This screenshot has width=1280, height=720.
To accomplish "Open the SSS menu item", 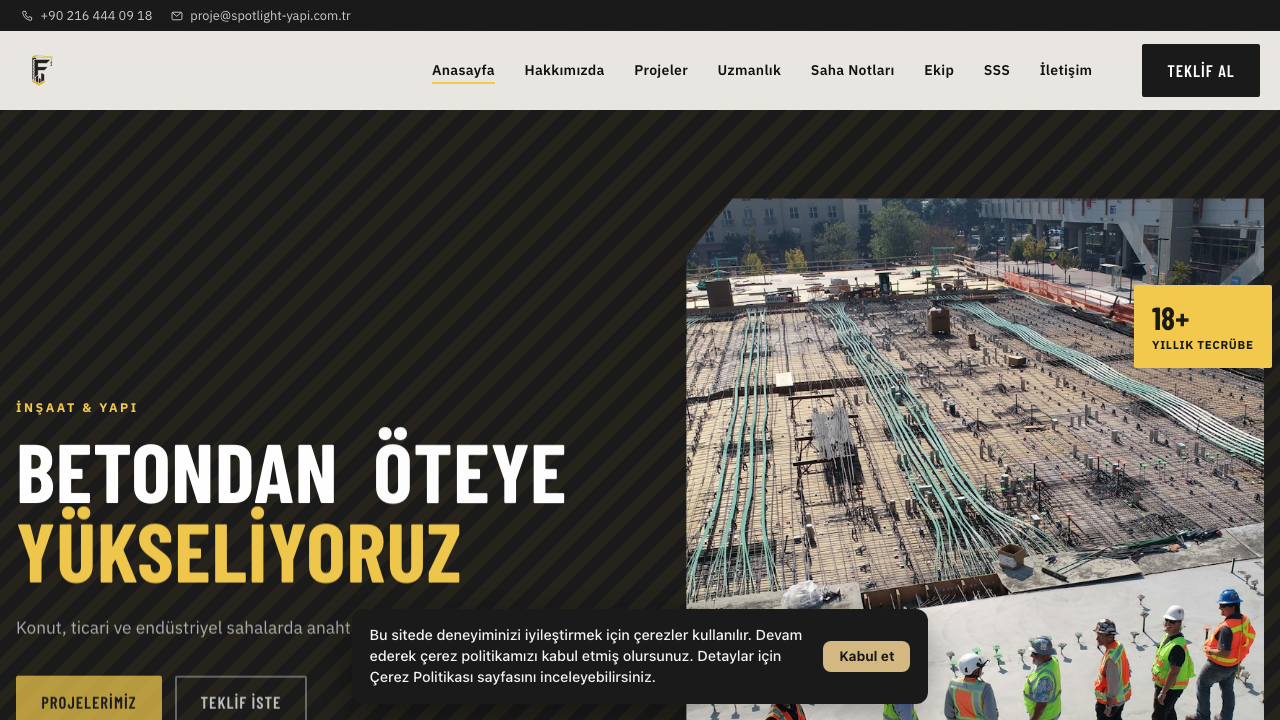I will click(x=997, y=70).
